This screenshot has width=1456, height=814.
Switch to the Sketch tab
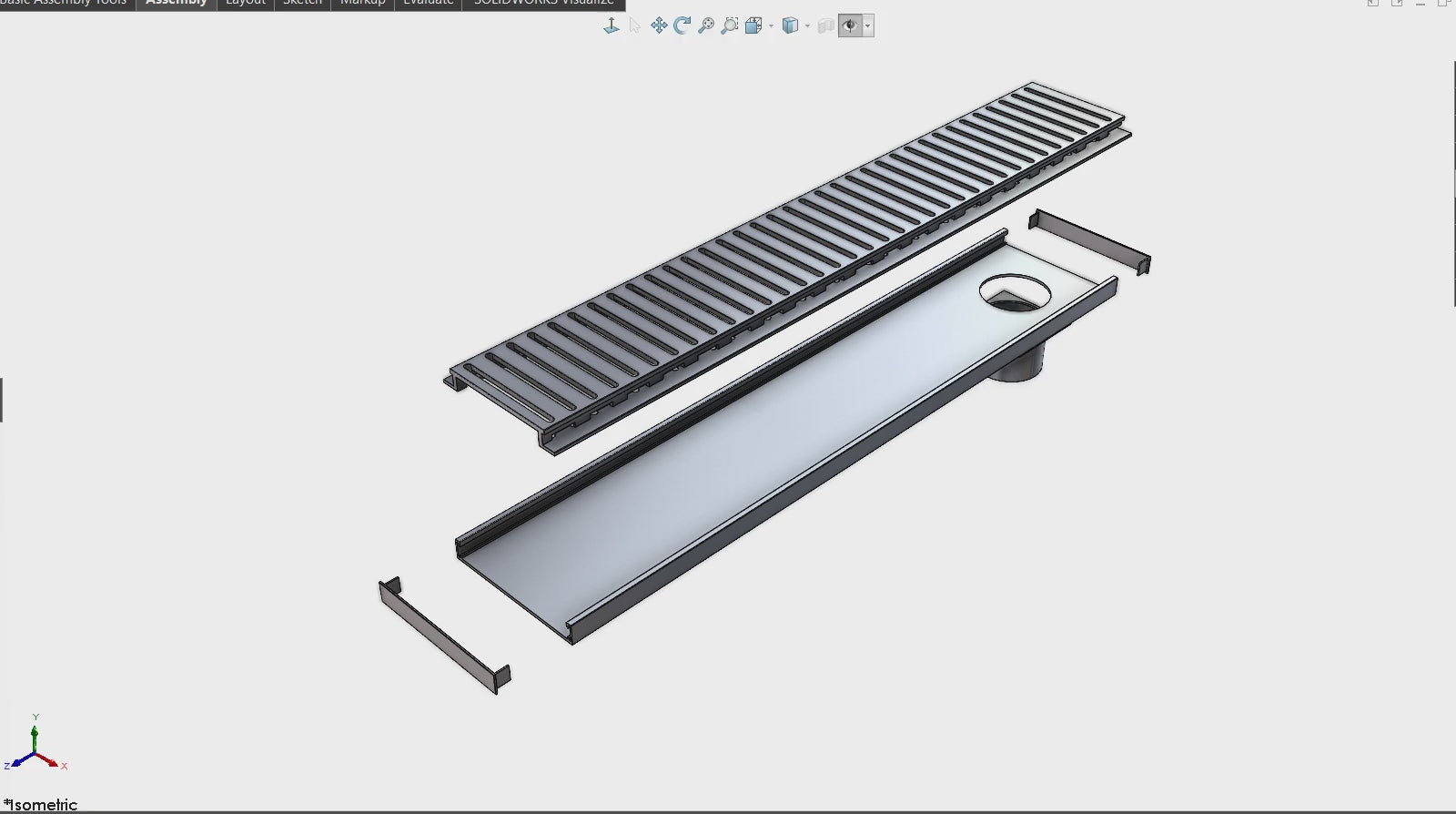(302, 3)
